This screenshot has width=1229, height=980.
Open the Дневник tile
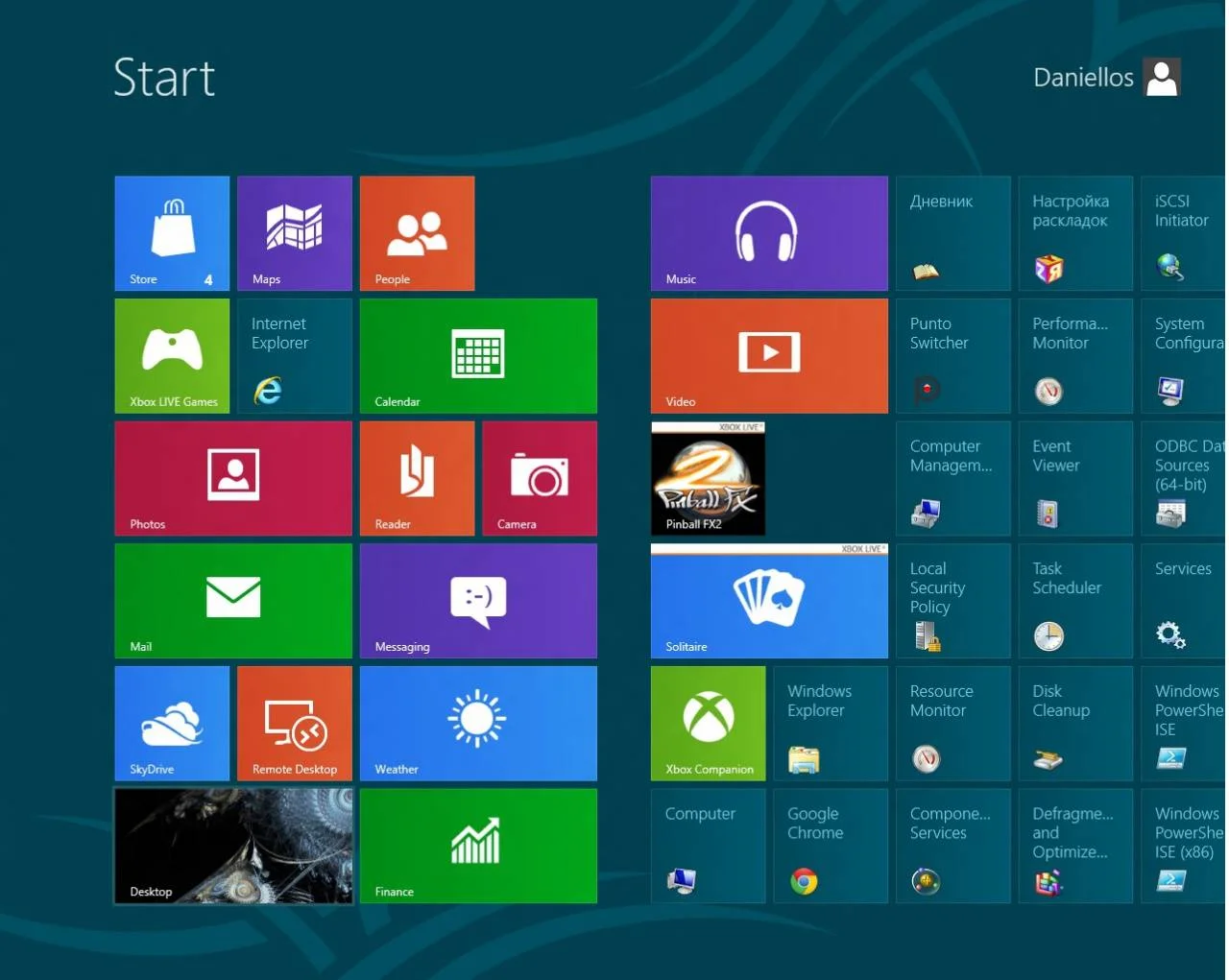(952, 233)
